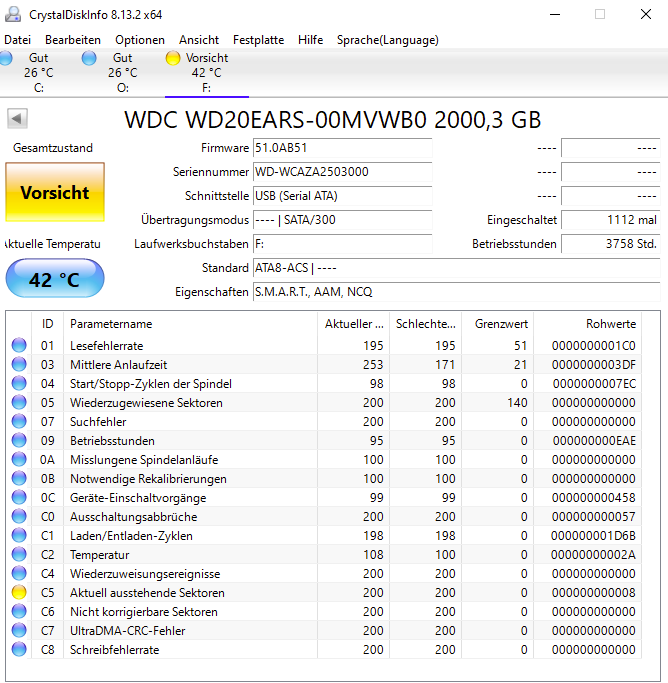This screenshot has width=668, height=683.
Task: Click the 42 °C temperature button
Action: 55,278
